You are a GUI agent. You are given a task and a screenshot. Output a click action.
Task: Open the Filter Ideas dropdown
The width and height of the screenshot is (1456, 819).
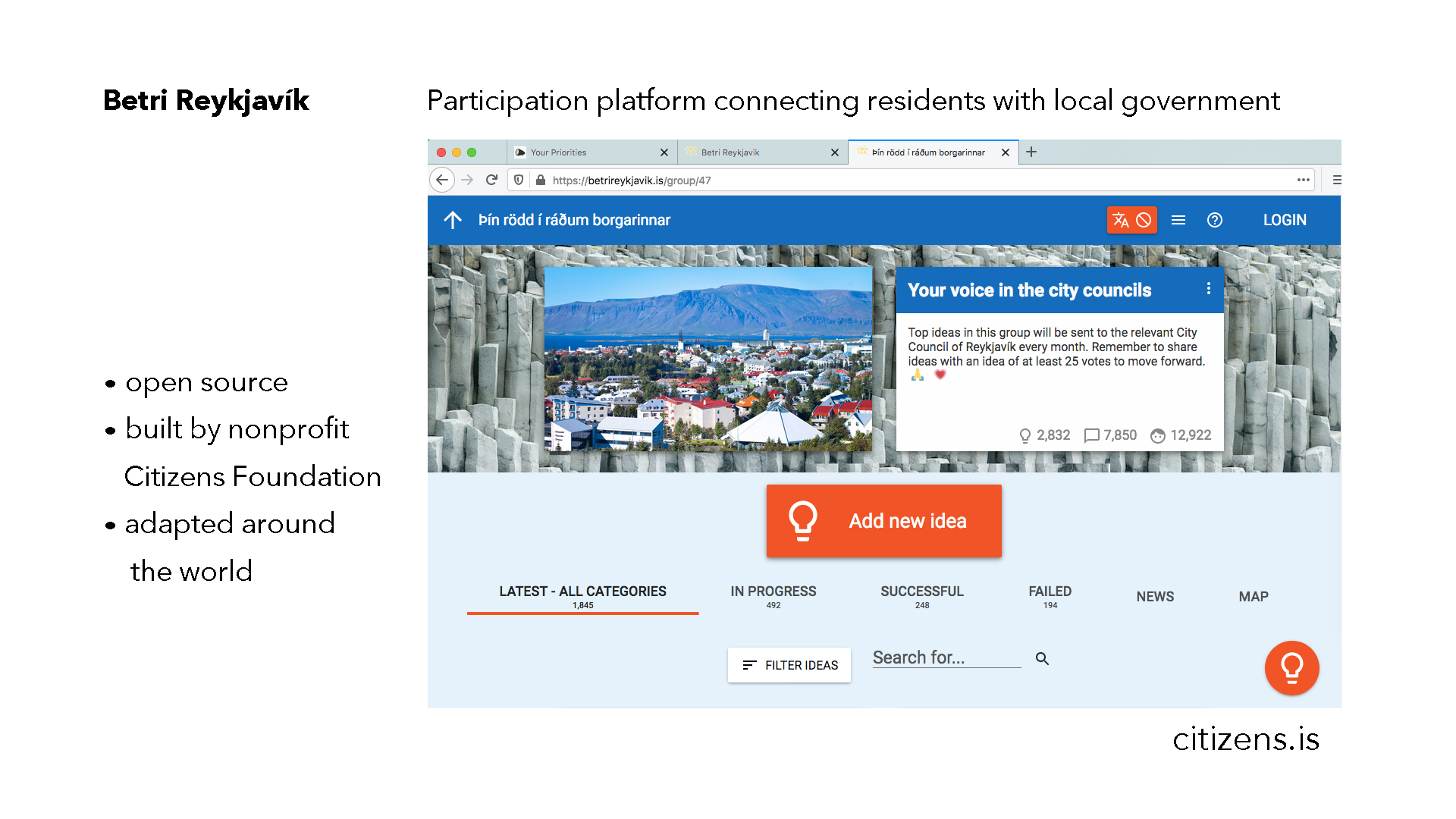pos(789,665)
